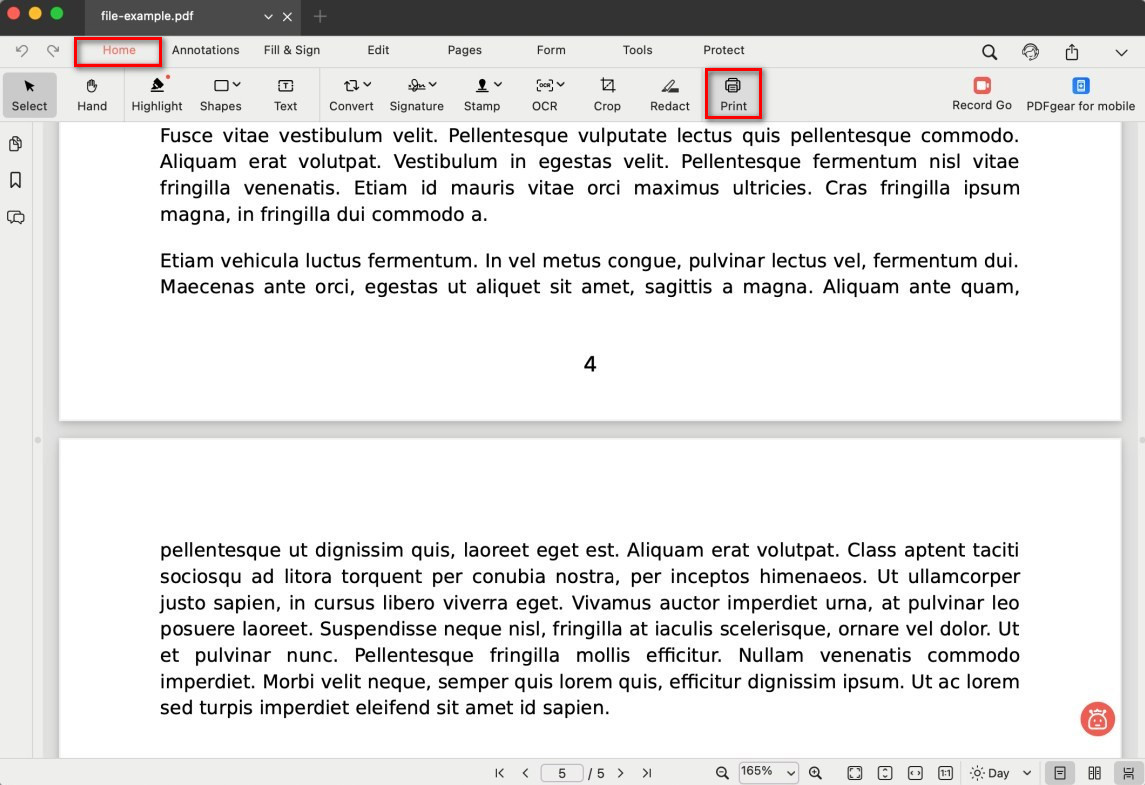The width and height of the screenshot is (1145, 785).
Task: Select the Redact tool
Action: point(670,93)
